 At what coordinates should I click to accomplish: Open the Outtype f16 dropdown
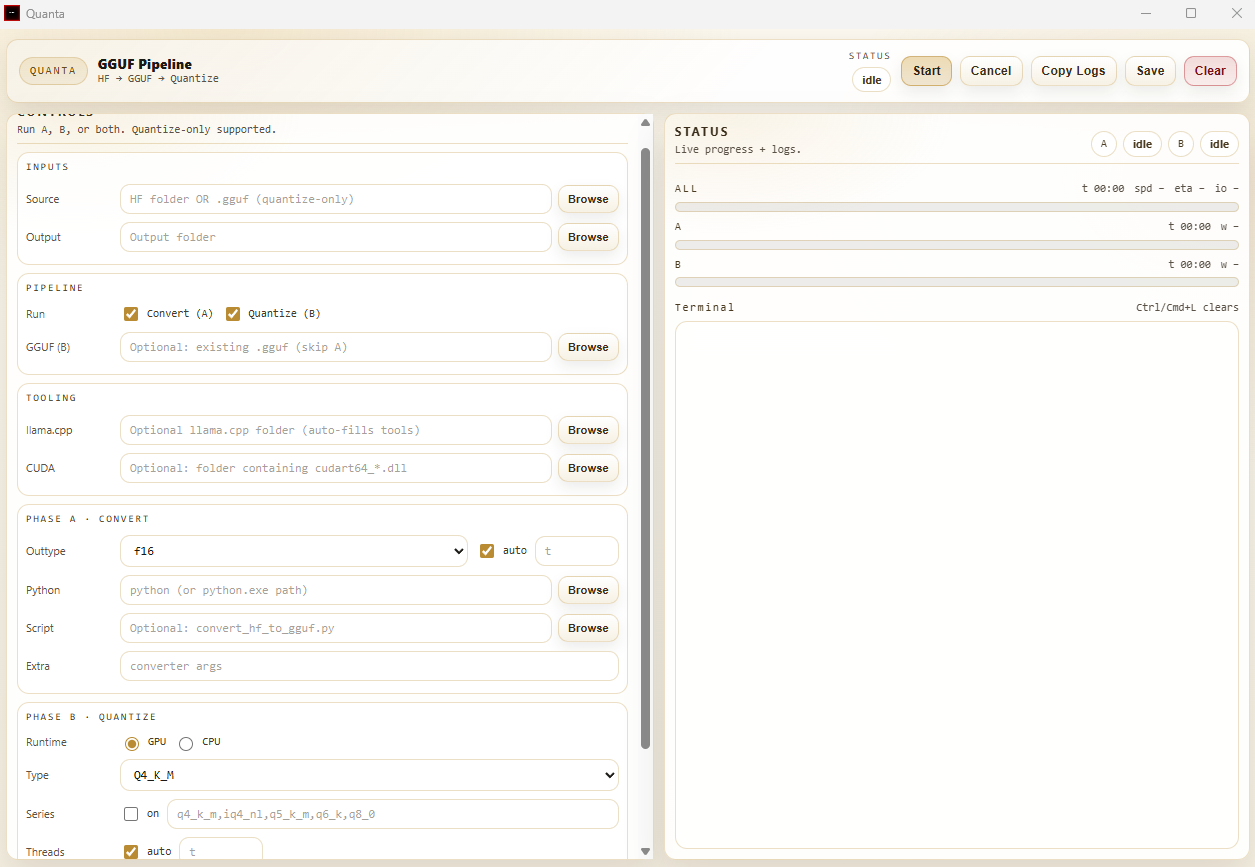(293, 551)
